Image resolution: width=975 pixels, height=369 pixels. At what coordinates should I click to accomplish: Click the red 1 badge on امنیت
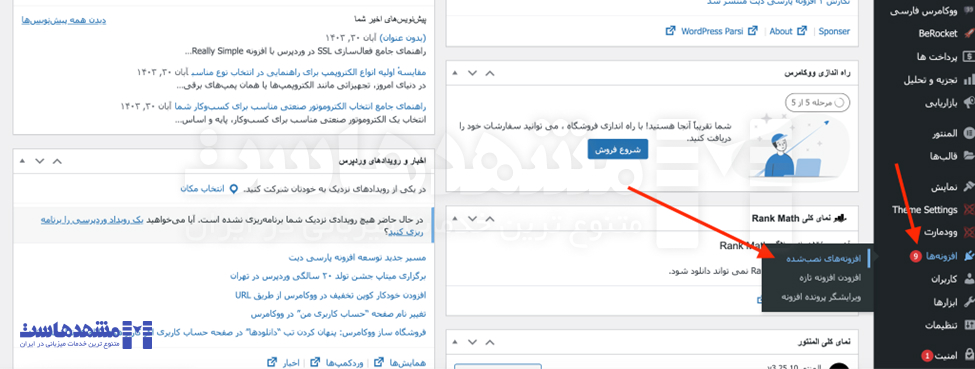[x=926, y=356]
